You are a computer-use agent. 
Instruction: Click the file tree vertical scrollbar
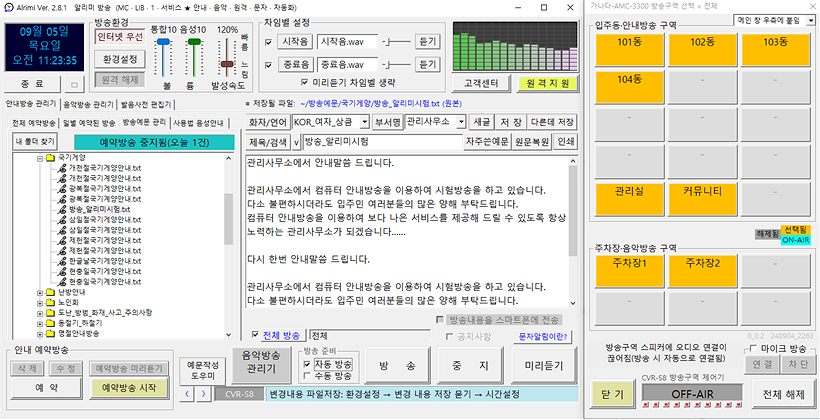click(x=228, y=246)
